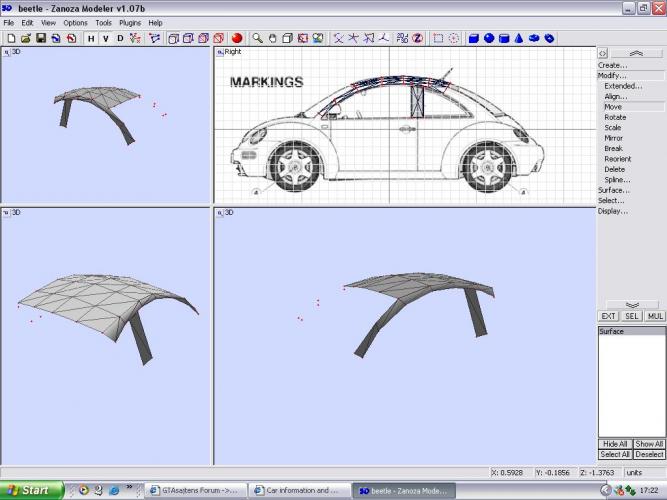Screen dimensions: 667x500
Task: Open the Tools menu
Action: (103, 22)
